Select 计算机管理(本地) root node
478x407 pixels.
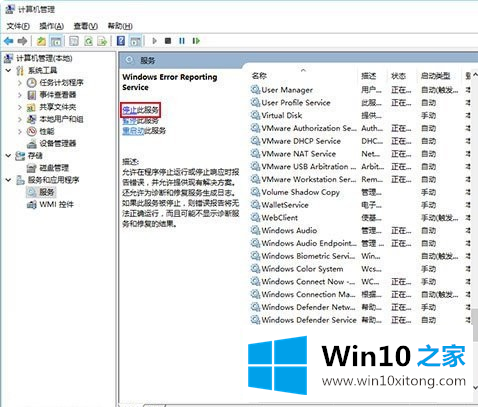click(44, 58)
